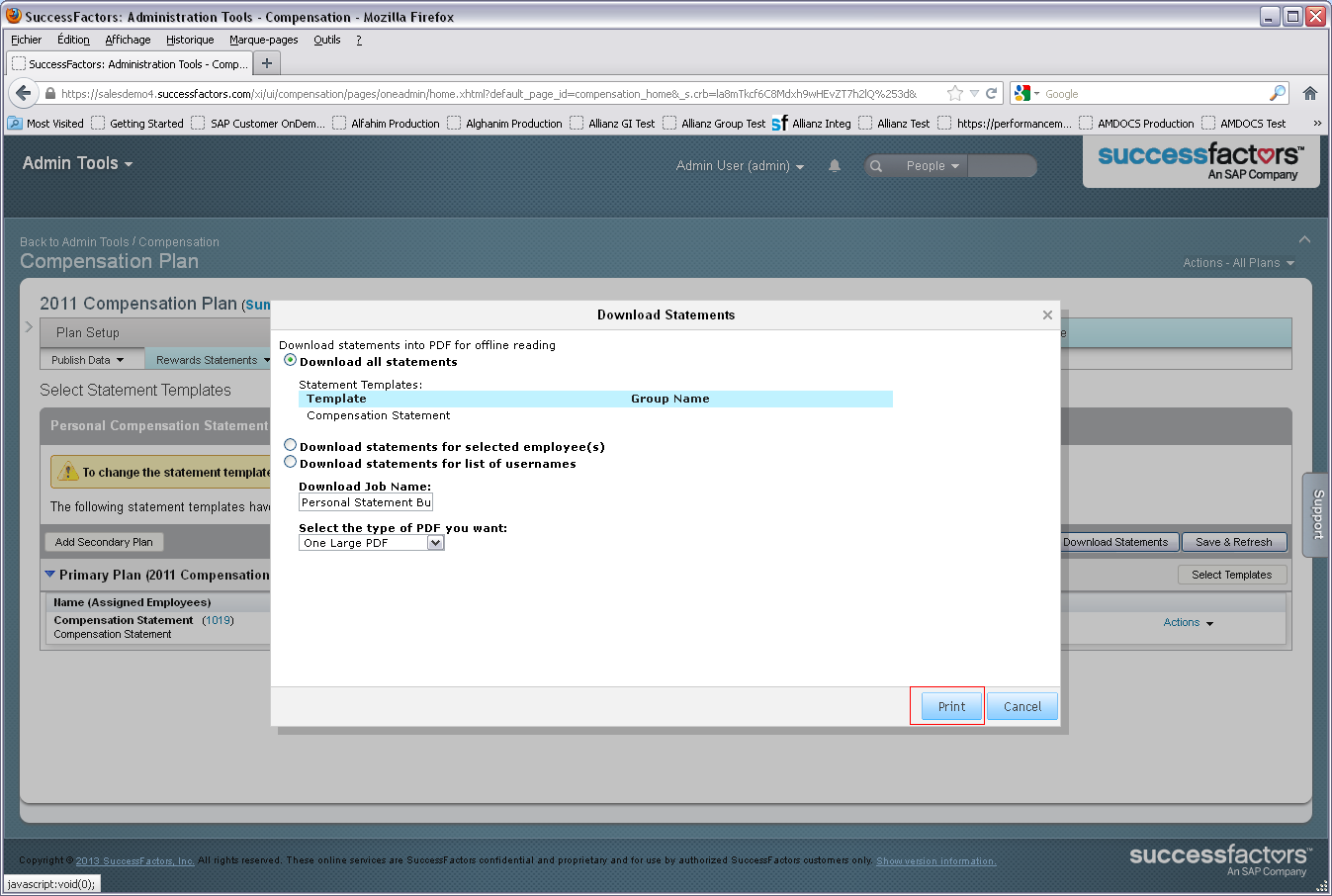Click the Template column header
Image resolution: width=1332 pixels, height=896 pixels.
click(x=336, y=399)
